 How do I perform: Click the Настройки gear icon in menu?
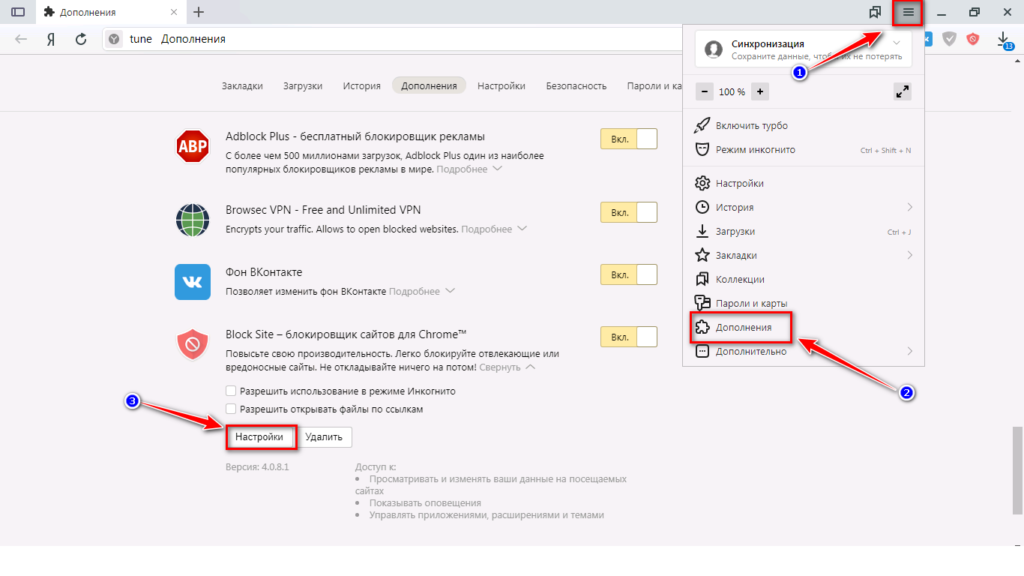(x=702, y=184)
